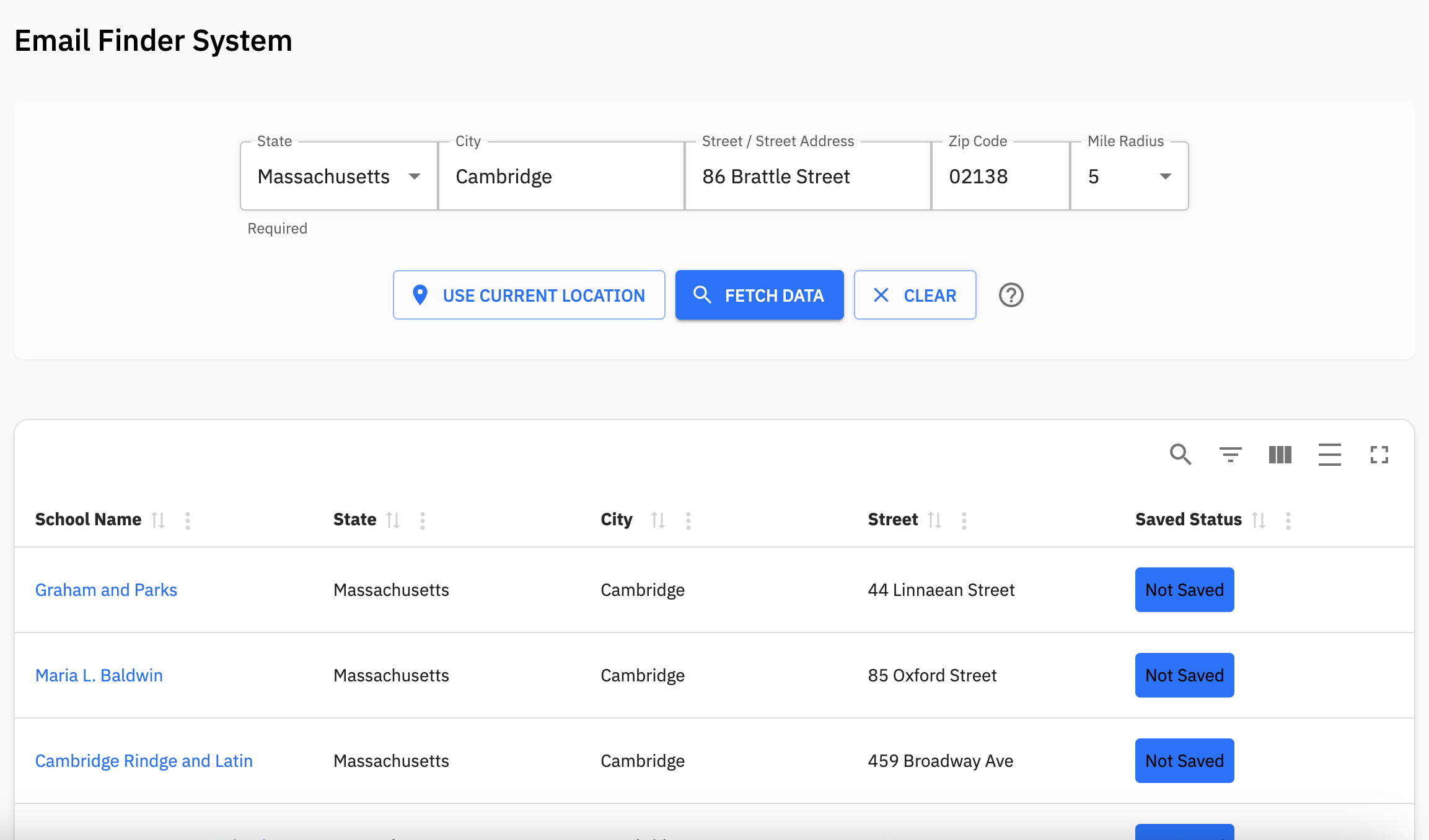This screenshot has height=840, width=1429.
Task: Click the table search magnifier icon
Action: point(1180,455)
